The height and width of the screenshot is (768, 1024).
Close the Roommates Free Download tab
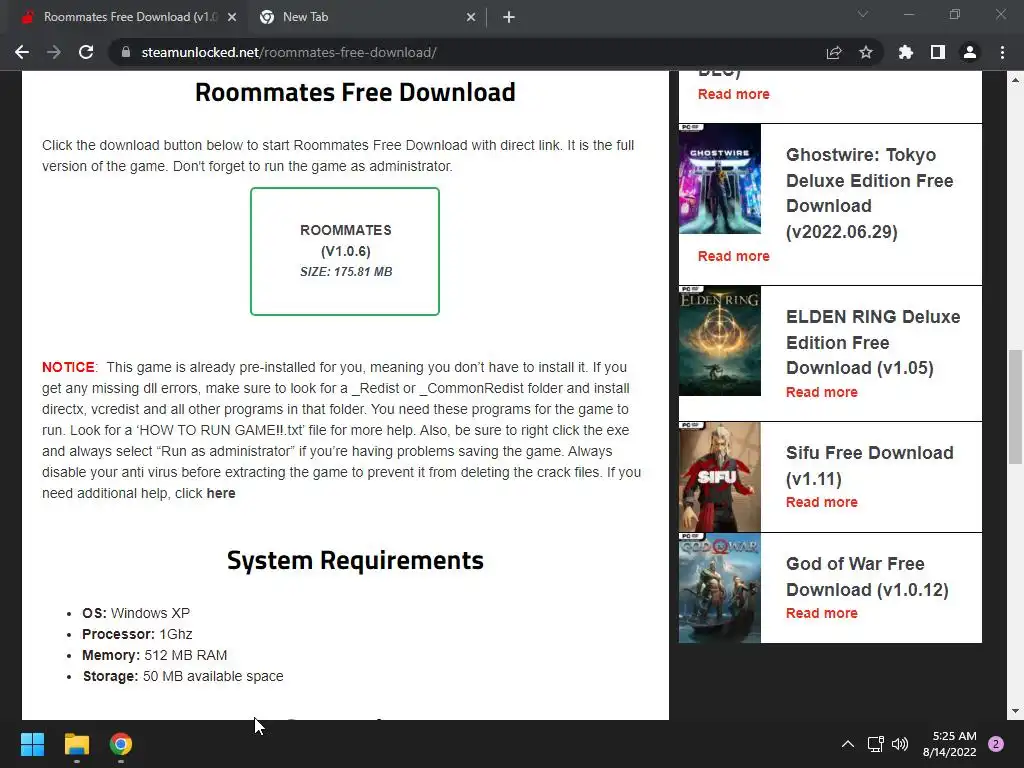(x=232, y=17)
